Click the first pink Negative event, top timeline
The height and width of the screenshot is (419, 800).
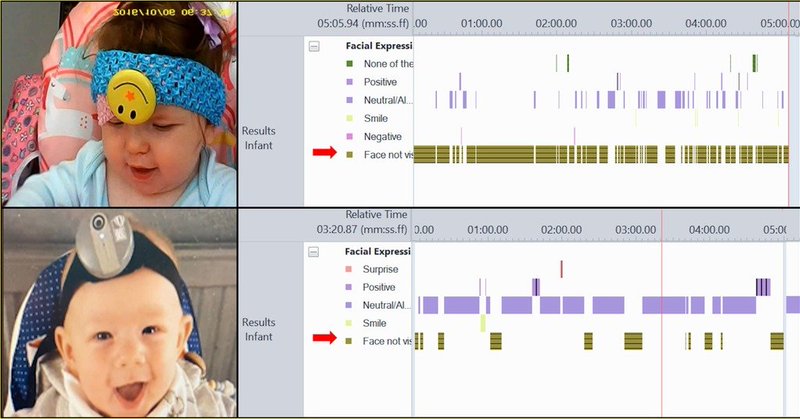[461, 136]
